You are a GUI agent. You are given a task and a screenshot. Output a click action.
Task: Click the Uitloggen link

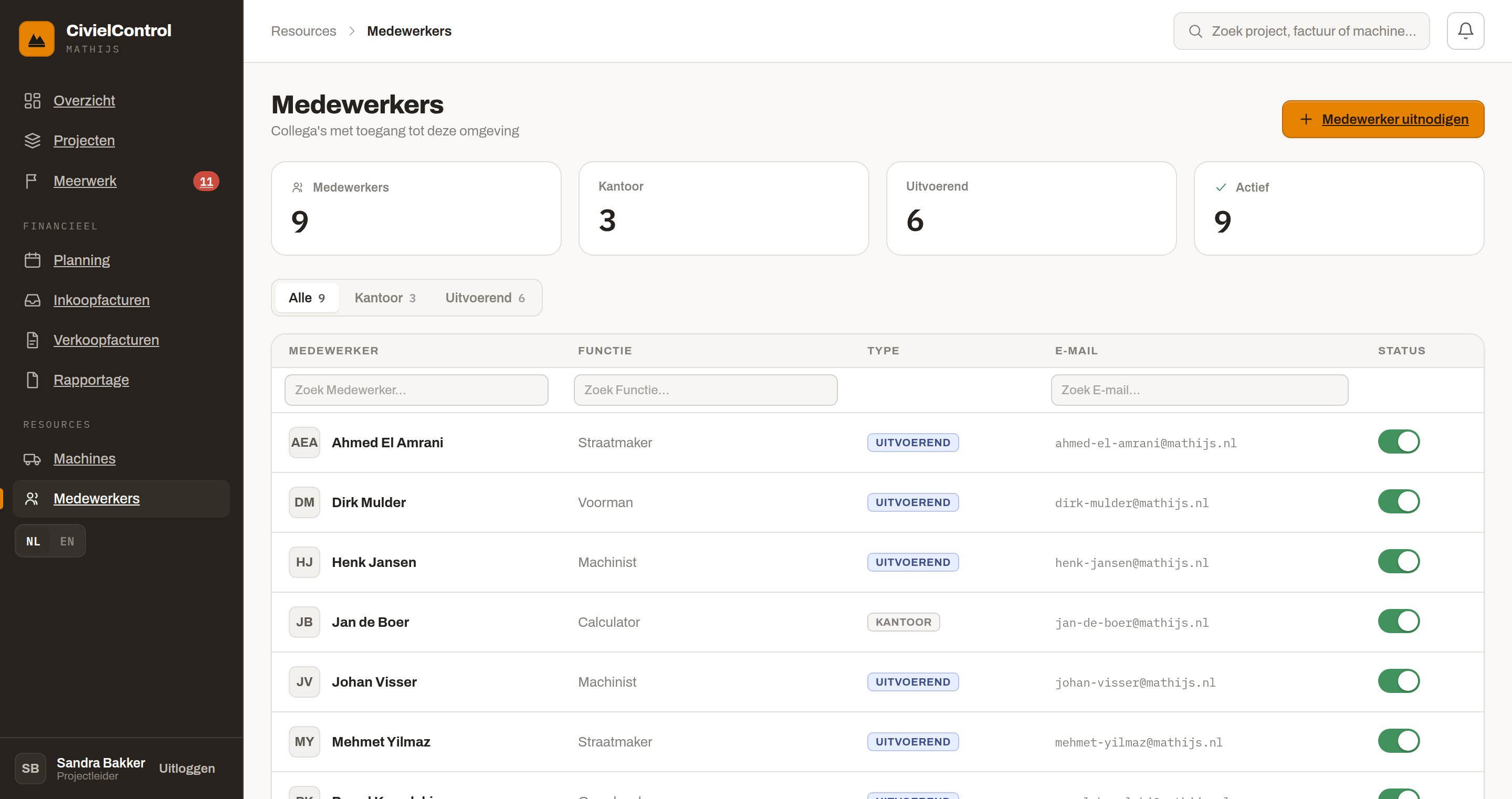pos(187,768)
